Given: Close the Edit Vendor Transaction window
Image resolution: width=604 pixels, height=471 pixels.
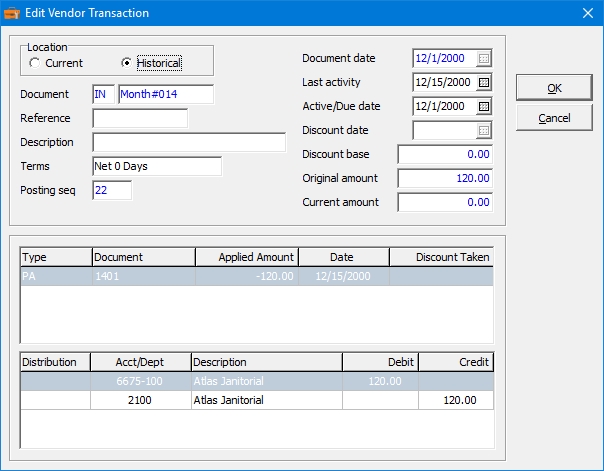Looking at the screenshot, I should click(588, 13).
